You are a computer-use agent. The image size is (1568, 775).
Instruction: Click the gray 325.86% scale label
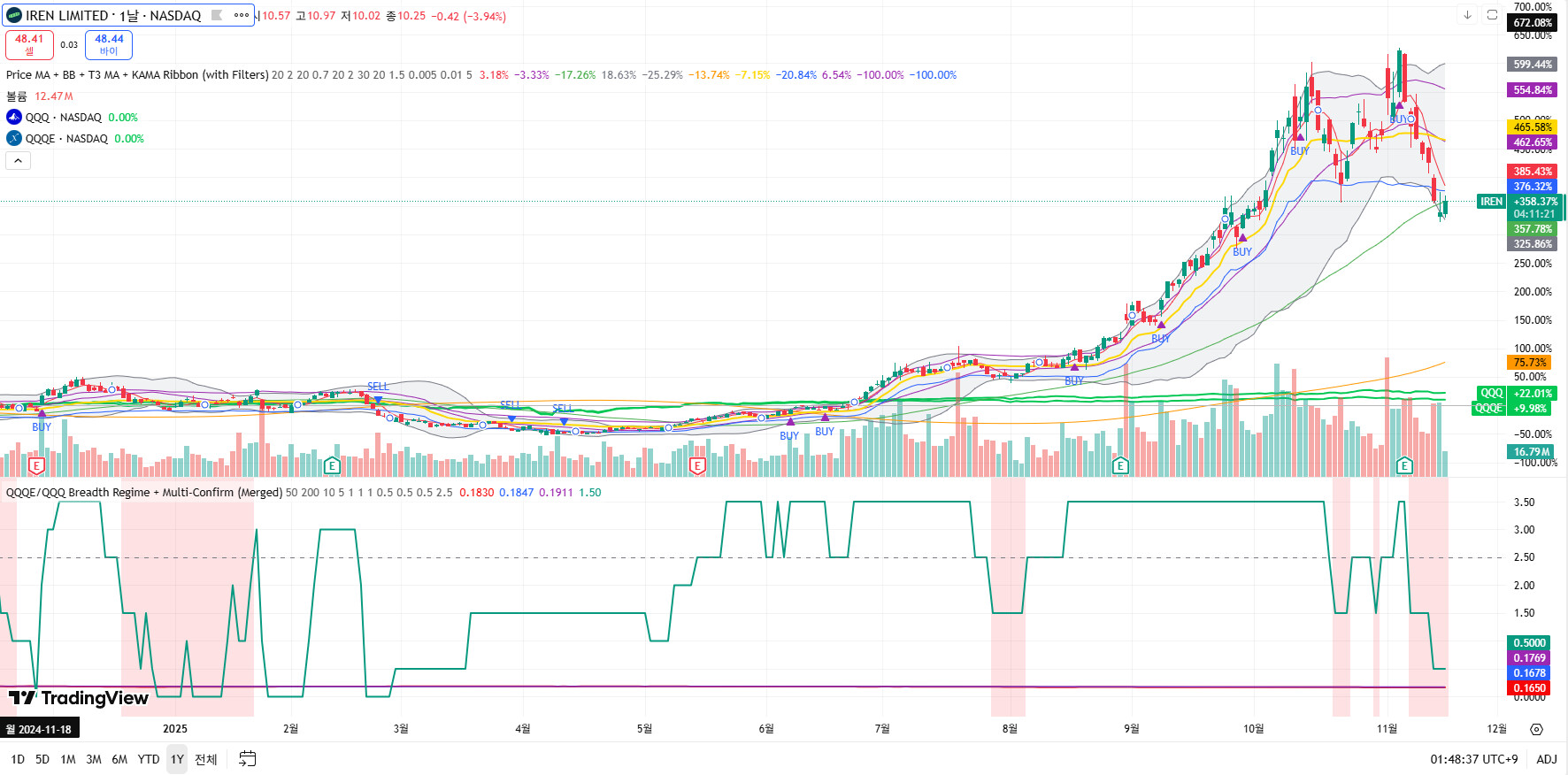[x=1532, y=244]
